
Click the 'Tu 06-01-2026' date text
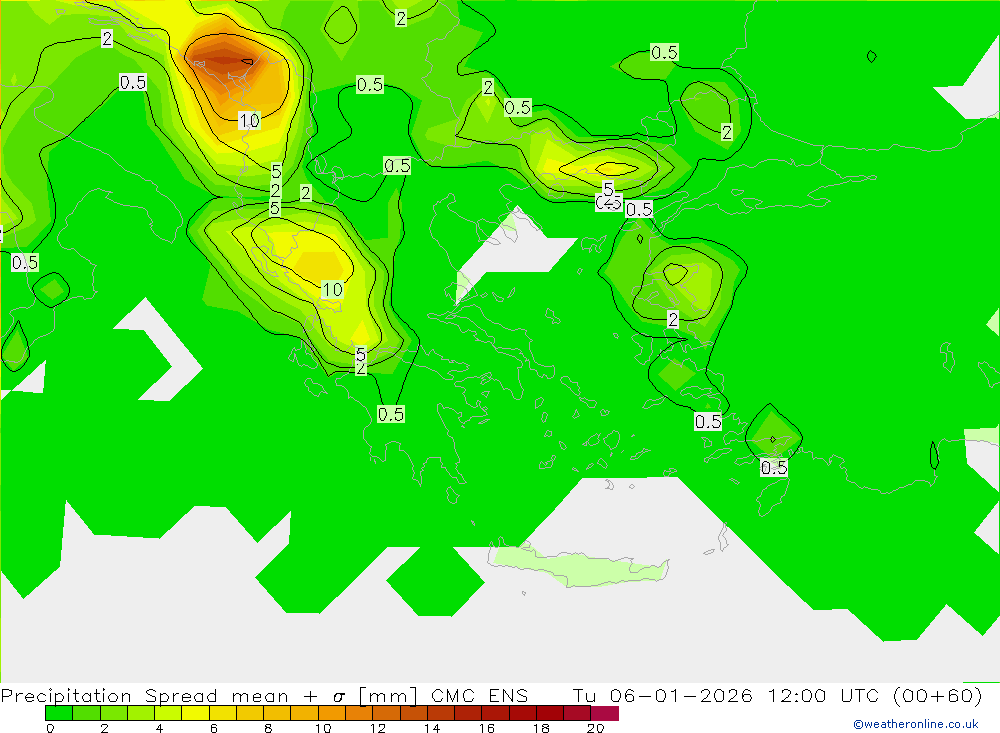click(x=662, y=695)
